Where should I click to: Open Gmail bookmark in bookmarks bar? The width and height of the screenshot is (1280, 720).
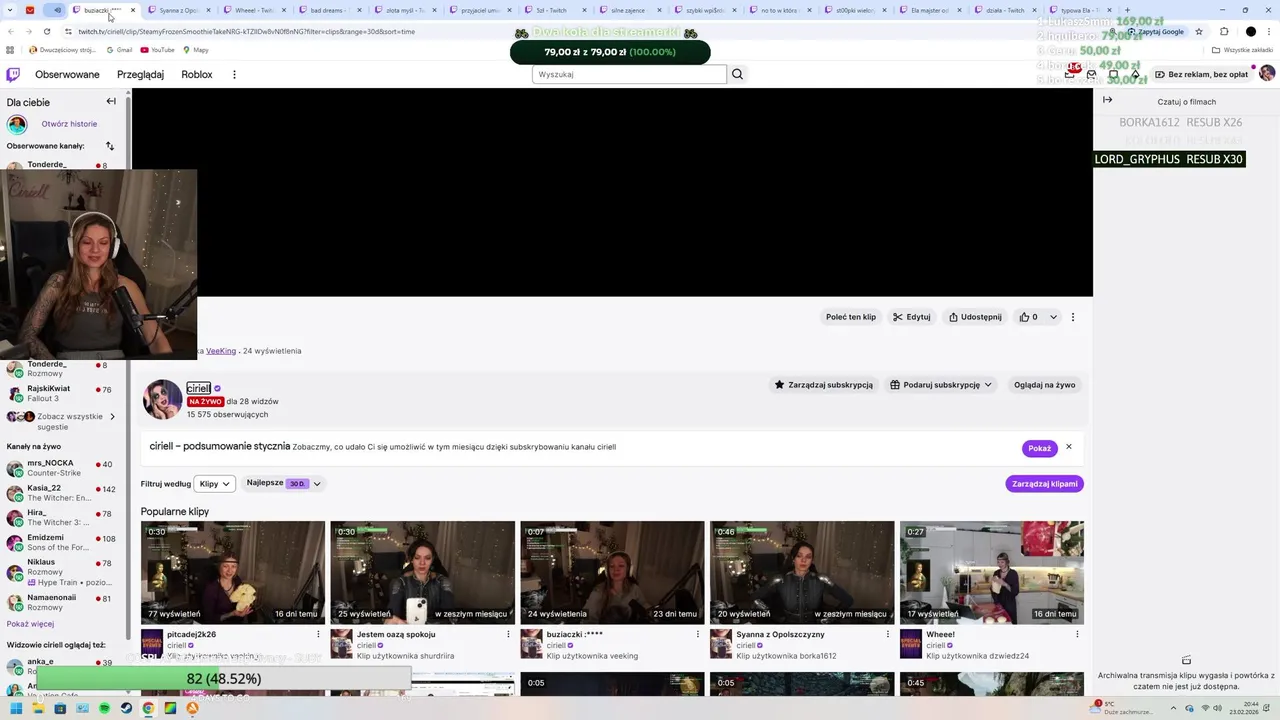tap(119, 50)
